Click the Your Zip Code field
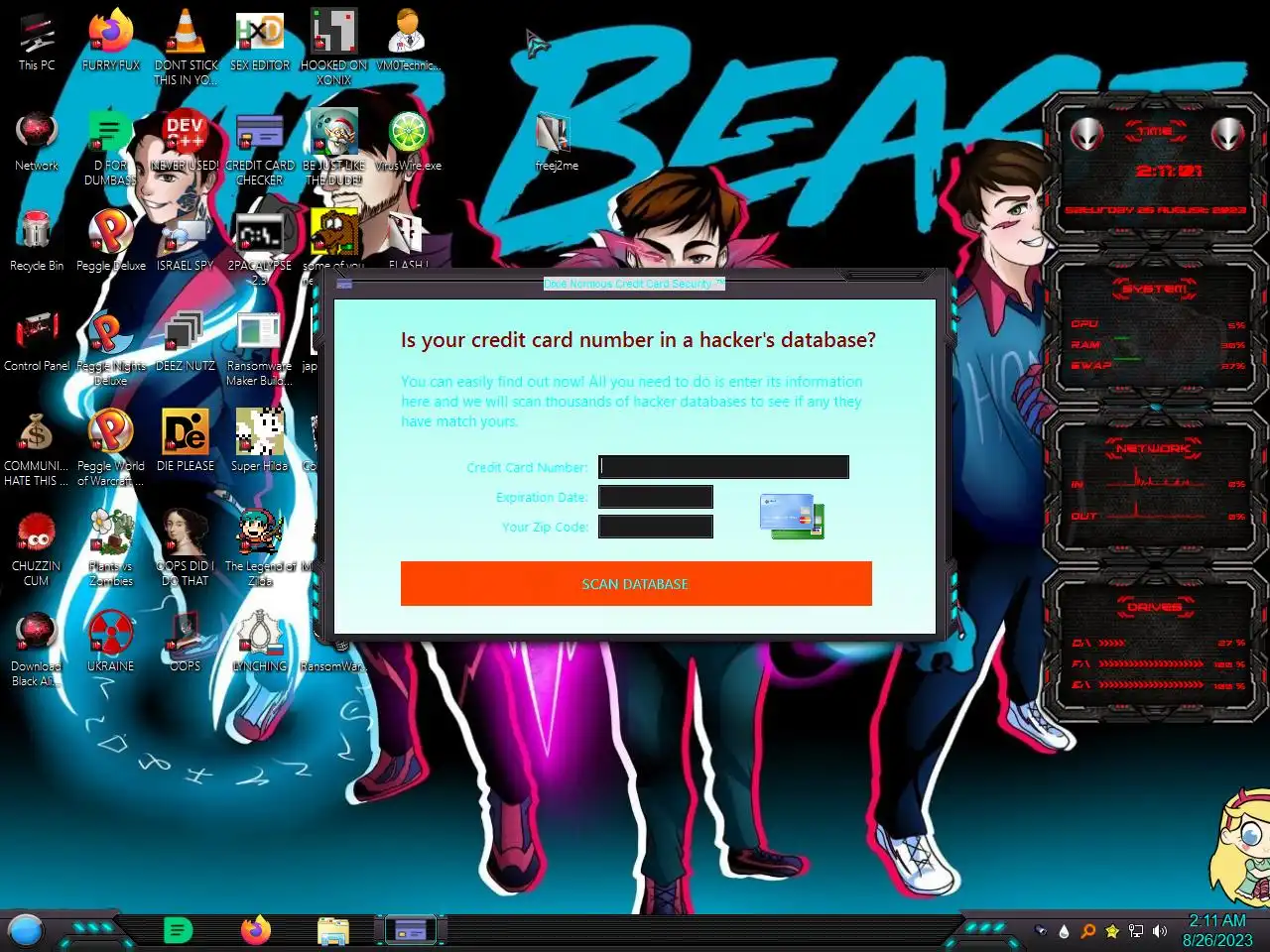This screenshot has width=1270, height=952. coord(656,527)
